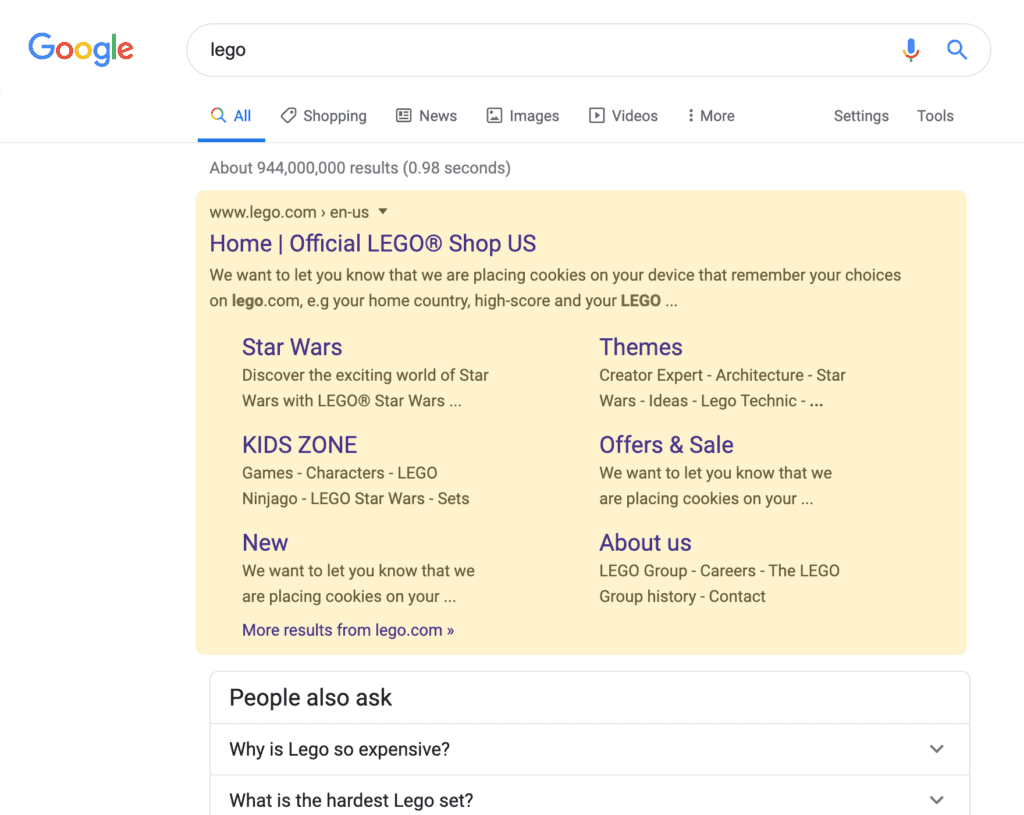Expand dropdown arrow next to www.lego.com en-us
The height and width of the screenshot is (815, 1024).
point(383,212)
